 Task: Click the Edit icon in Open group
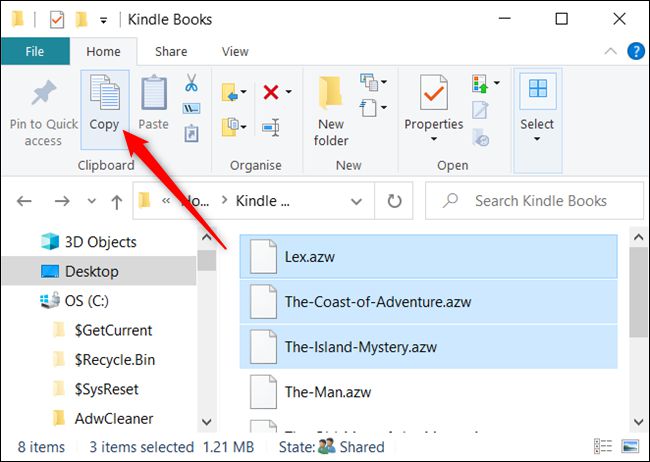[x=480, y=110]
